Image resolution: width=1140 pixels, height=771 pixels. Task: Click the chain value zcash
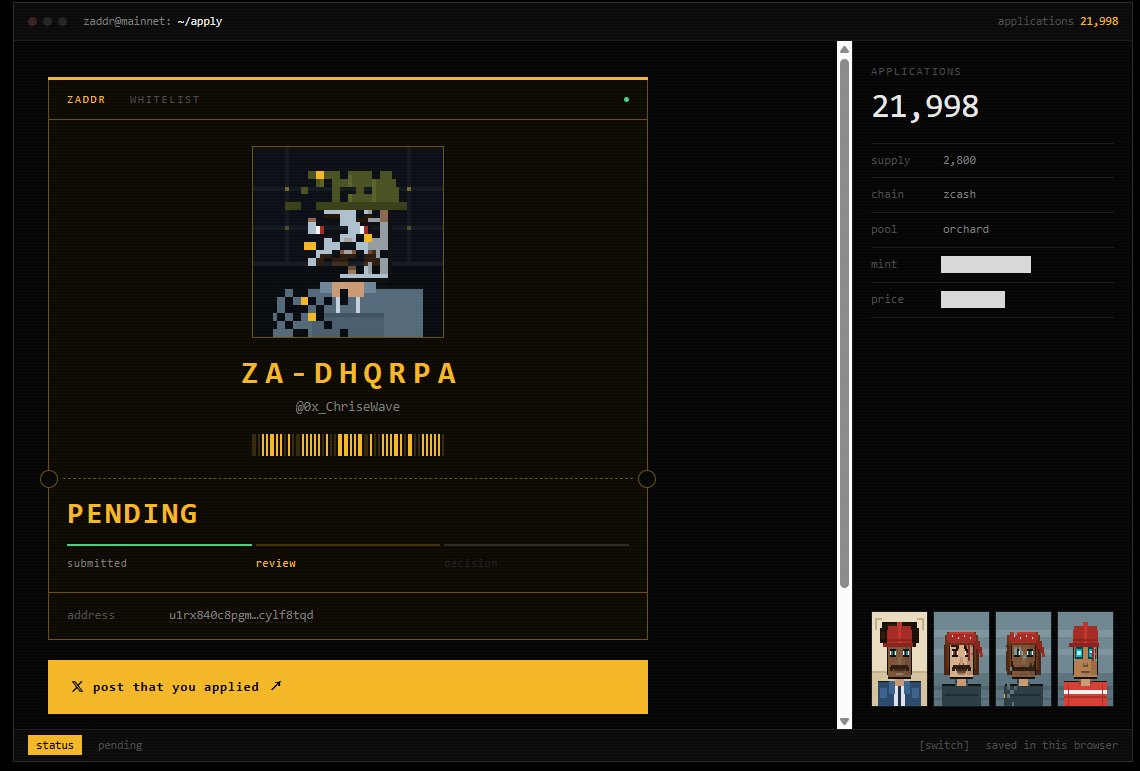point(959,194)
